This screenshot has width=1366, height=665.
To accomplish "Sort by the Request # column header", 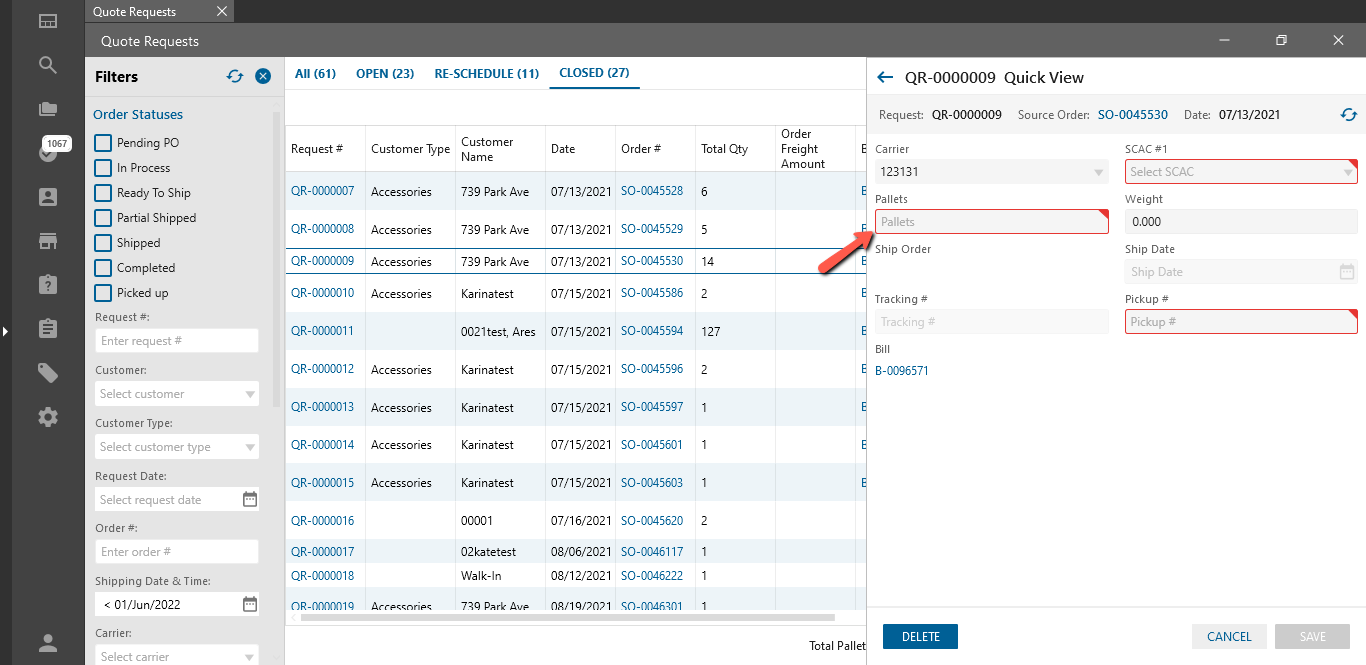I will point(325,149).
